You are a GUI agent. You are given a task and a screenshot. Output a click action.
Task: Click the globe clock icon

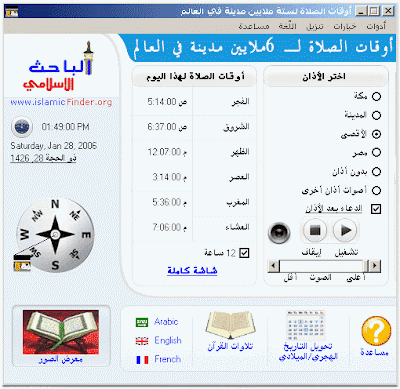22,127
